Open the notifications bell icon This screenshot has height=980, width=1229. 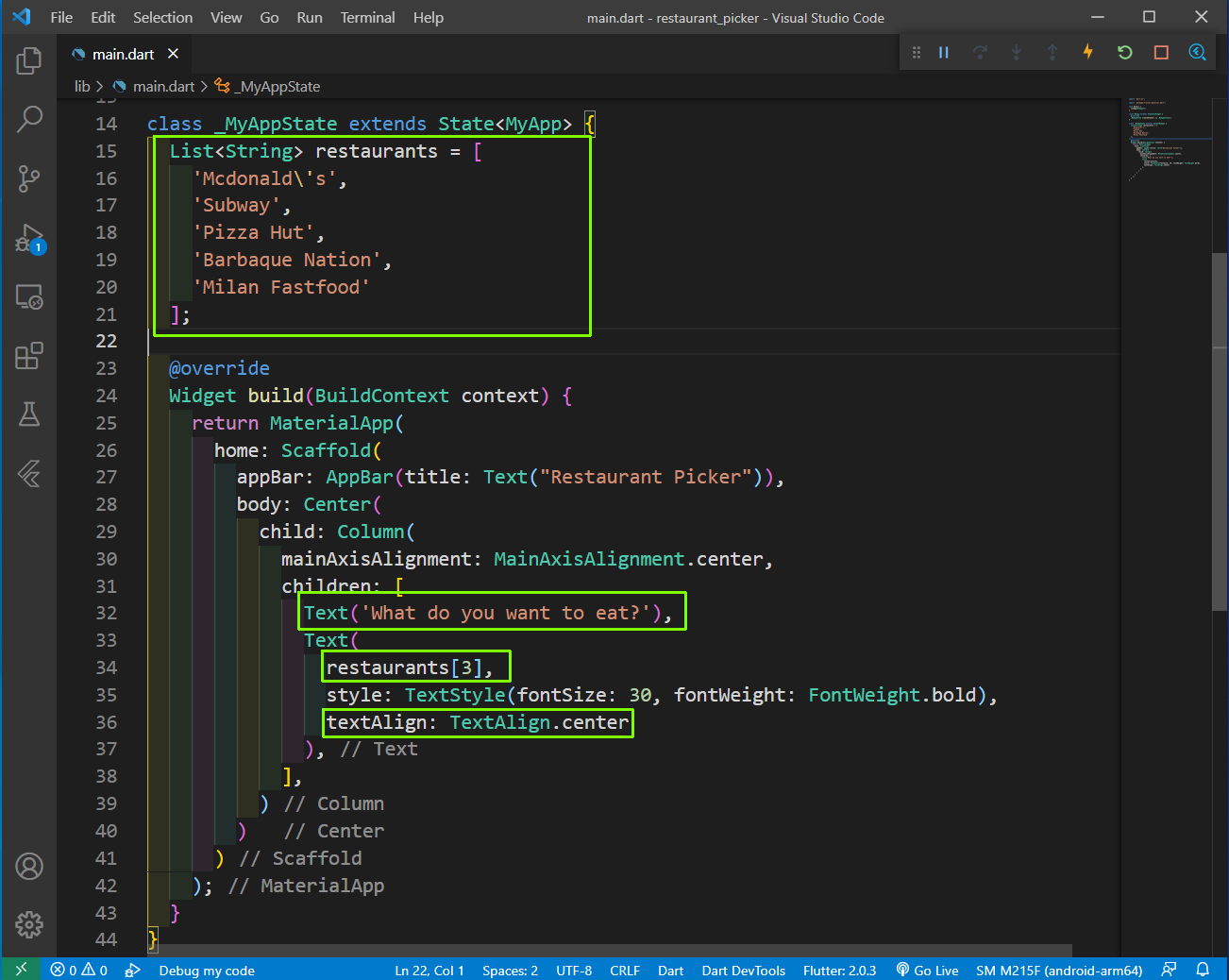(1203, 970)
